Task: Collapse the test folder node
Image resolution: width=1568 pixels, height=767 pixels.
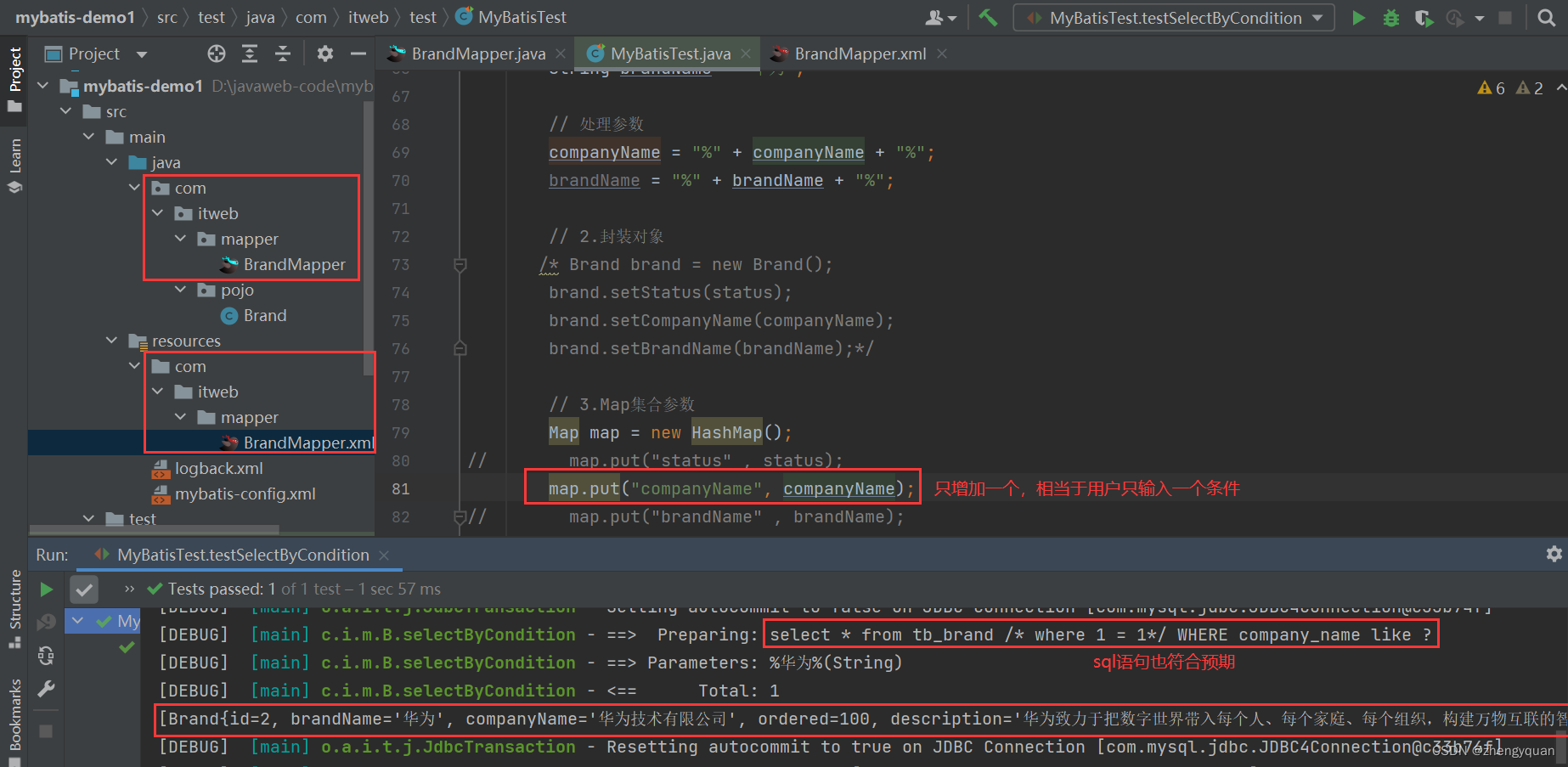Action: [x=89, y=519]
